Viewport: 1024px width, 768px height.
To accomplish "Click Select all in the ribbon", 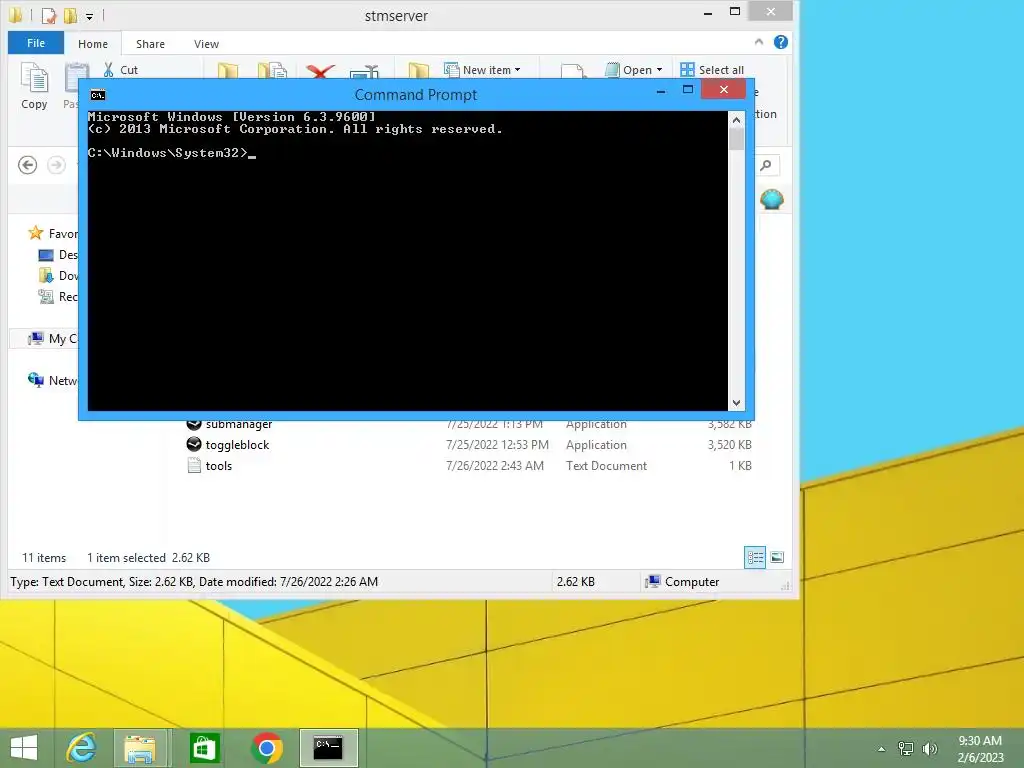I will coord(712,70).
